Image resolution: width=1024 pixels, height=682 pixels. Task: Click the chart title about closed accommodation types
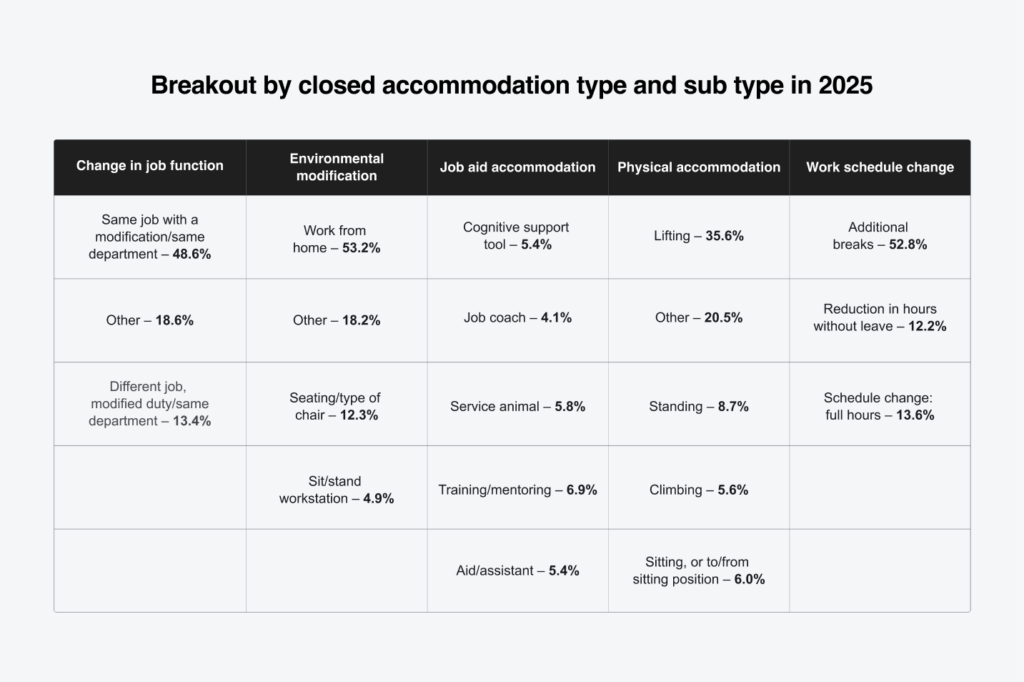point(511,86)
